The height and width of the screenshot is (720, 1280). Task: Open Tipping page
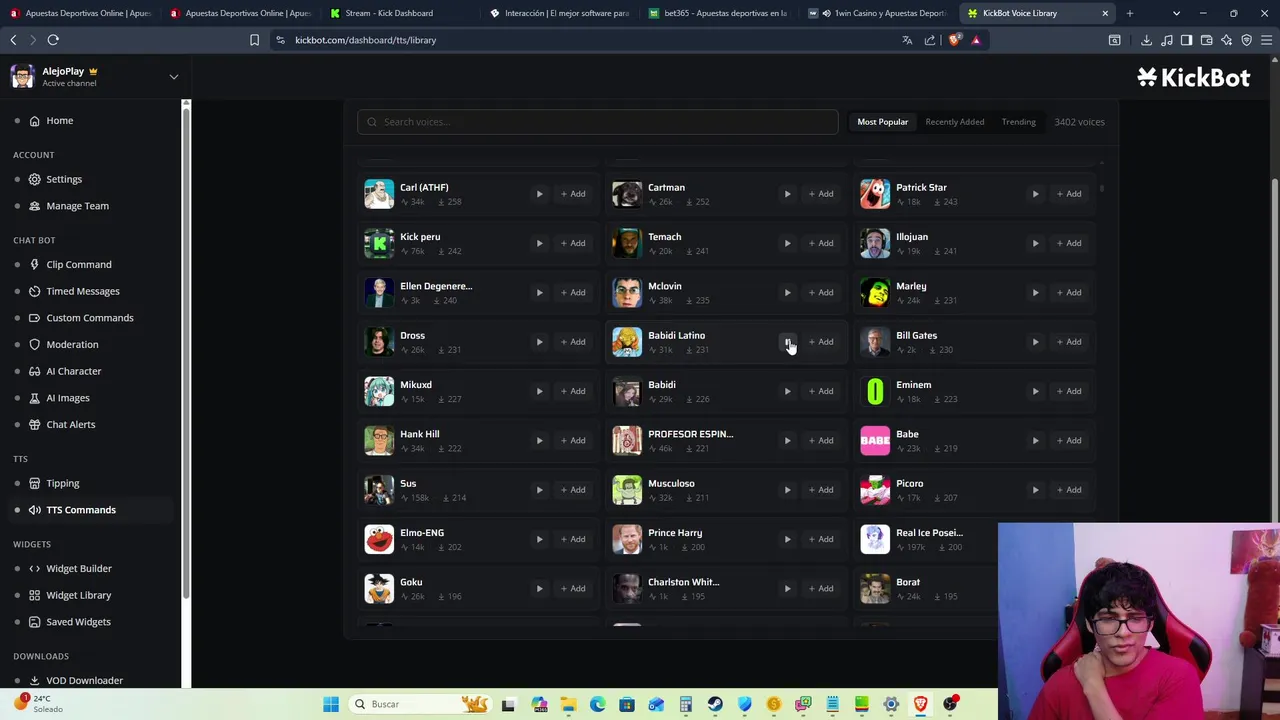point(63,484)
